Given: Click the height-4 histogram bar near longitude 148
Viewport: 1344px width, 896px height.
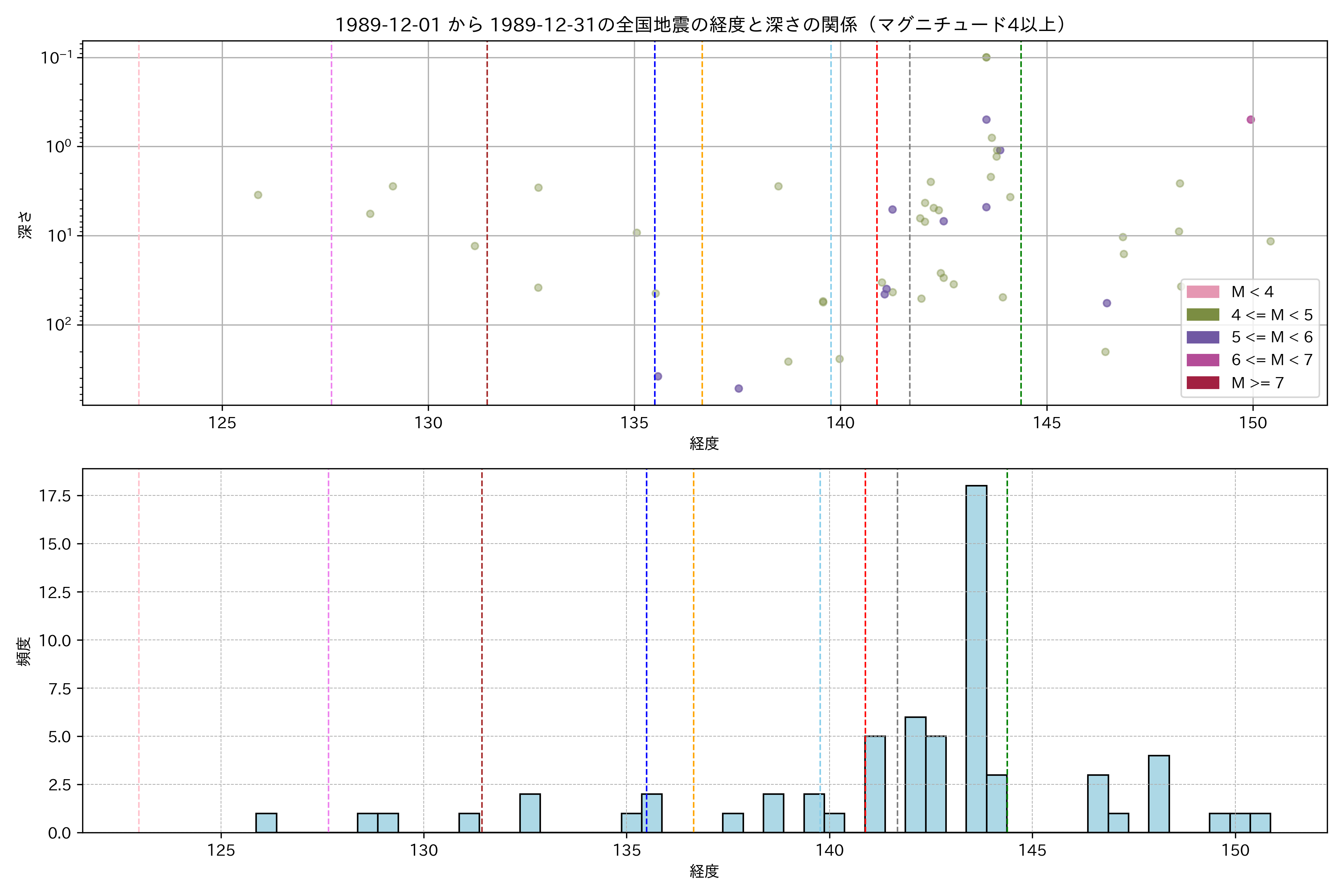Looking at the screenshot, I should click(1158, 794).
